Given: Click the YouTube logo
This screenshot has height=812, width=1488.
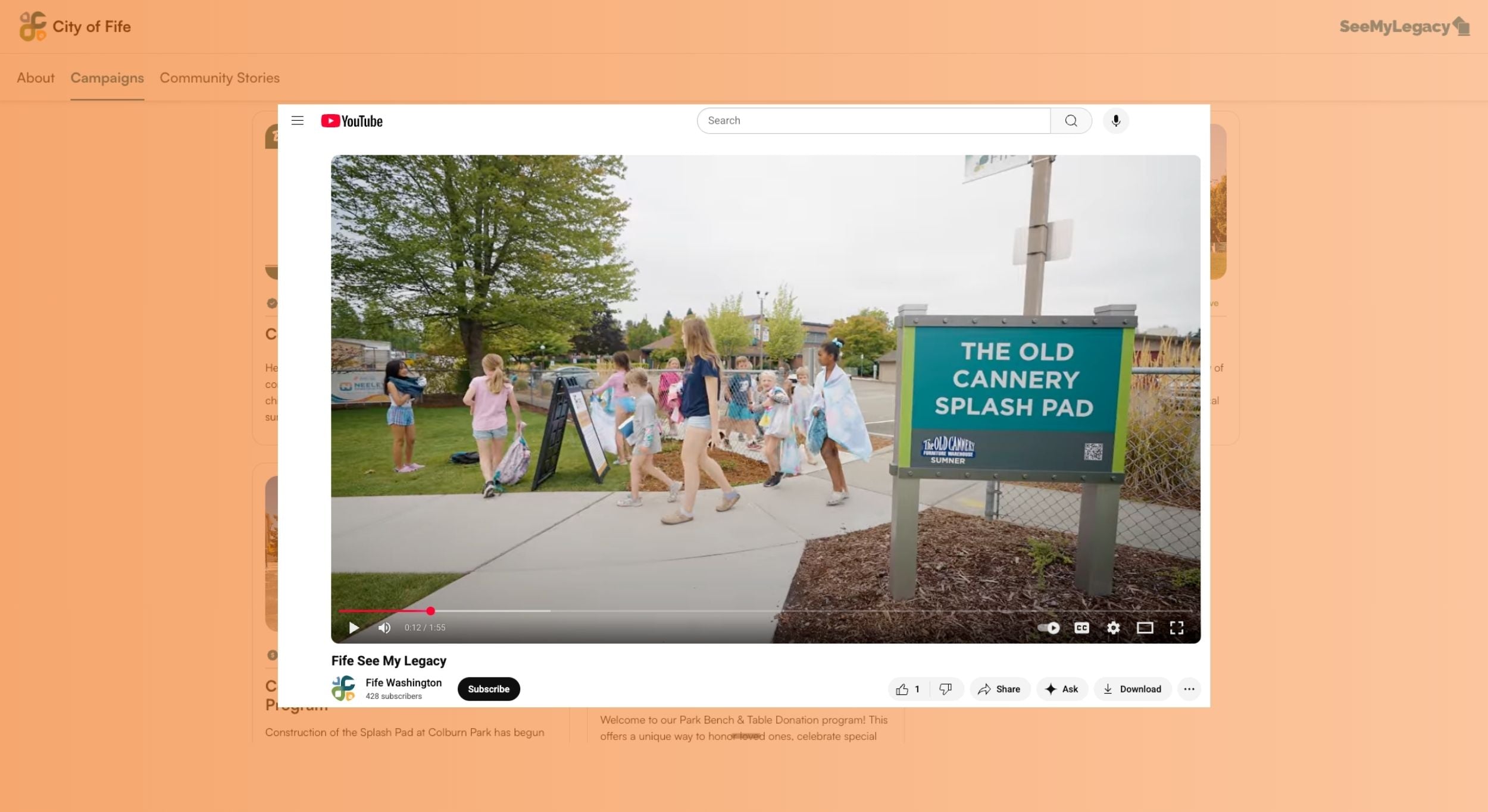Looking at the screenshot, I should [352, 121].
